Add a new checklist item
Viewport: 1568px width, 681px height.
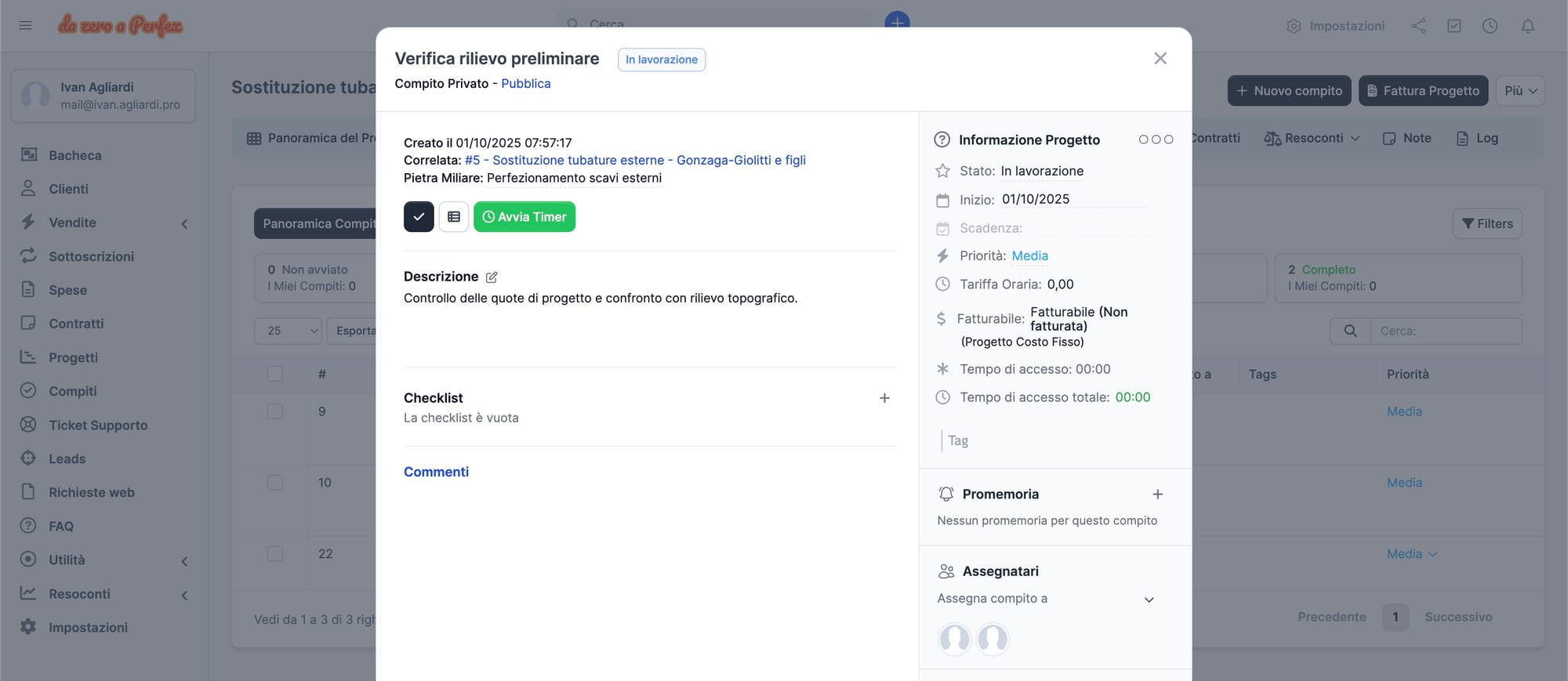click(x=884, y=398)
